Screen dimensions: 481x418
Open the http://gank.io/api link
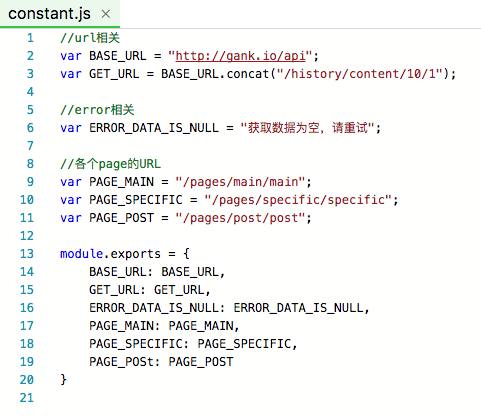tap(240, 56)
